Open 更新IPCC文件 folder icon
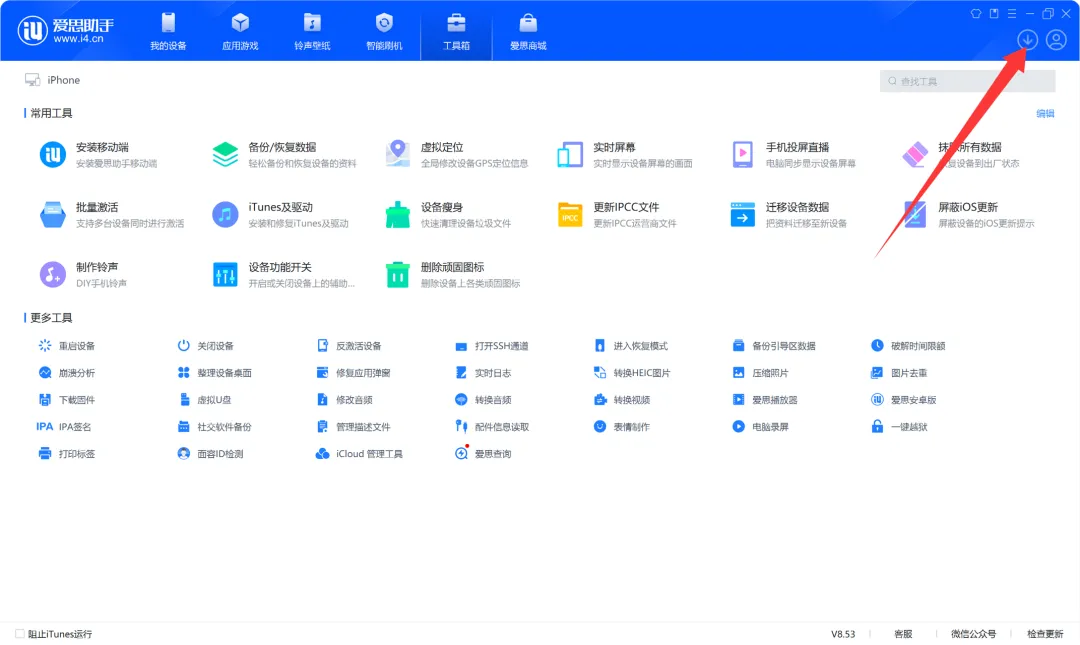The height and width of the screenshot is (645, 1080). pyautogui.click(x=570, y=214)
